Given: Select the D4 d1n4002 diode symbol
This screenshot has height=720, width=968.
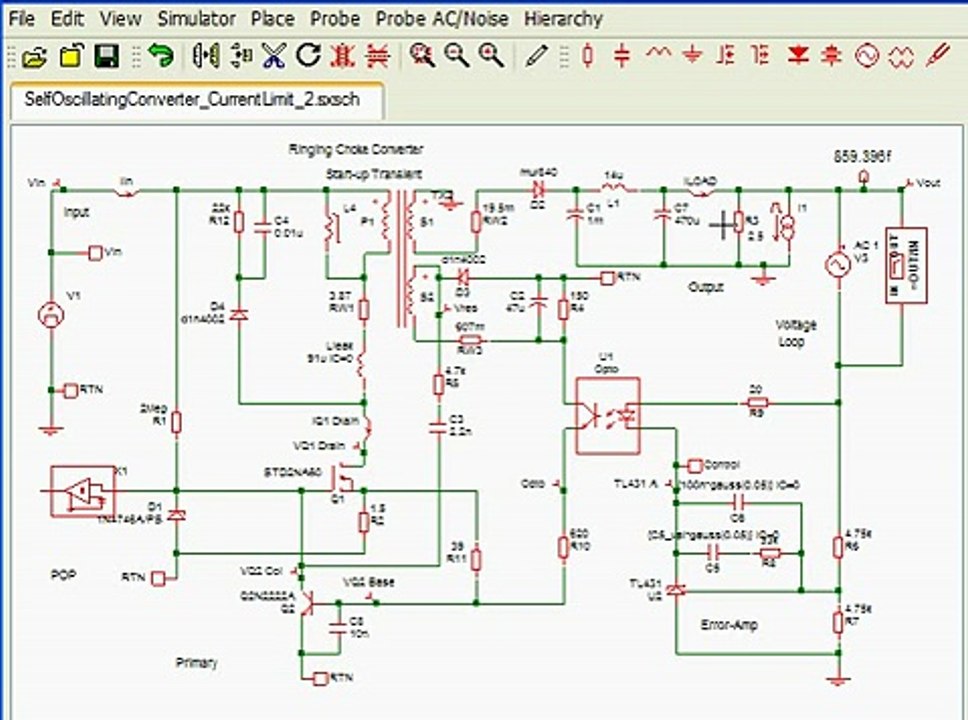Looking at the screenshot, I should (x=239, y=315).
